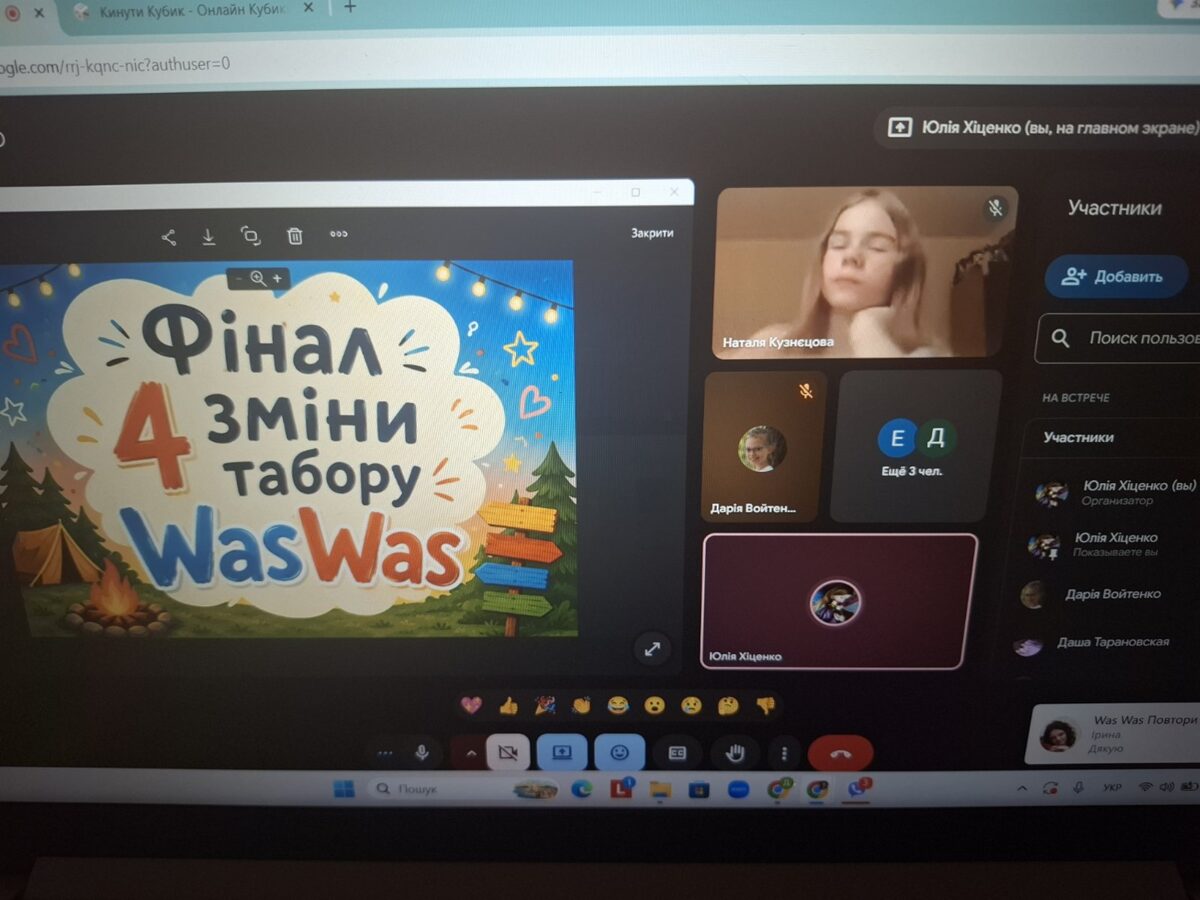Rotate the picture using the viewer toolbar

point(250,236)
